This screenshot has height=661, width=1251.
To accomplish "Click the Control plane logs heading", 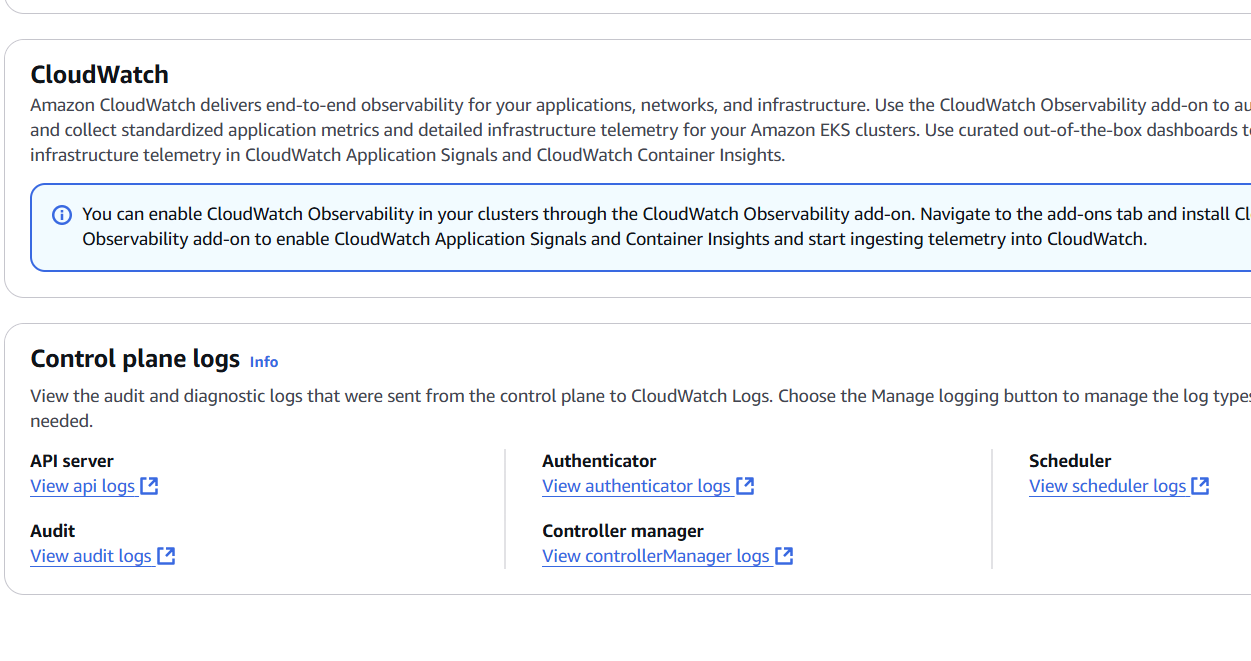I will (135, 359).
